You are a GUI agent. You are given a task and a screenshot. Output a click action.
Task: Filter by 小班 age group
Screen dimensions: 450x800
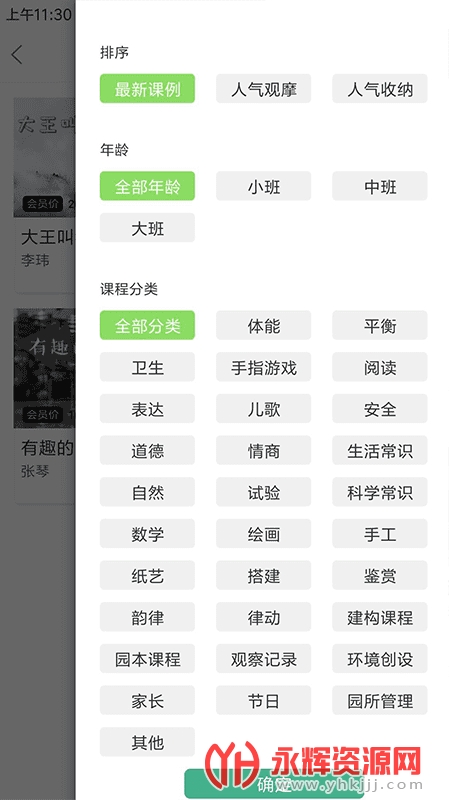coord(264,186)
